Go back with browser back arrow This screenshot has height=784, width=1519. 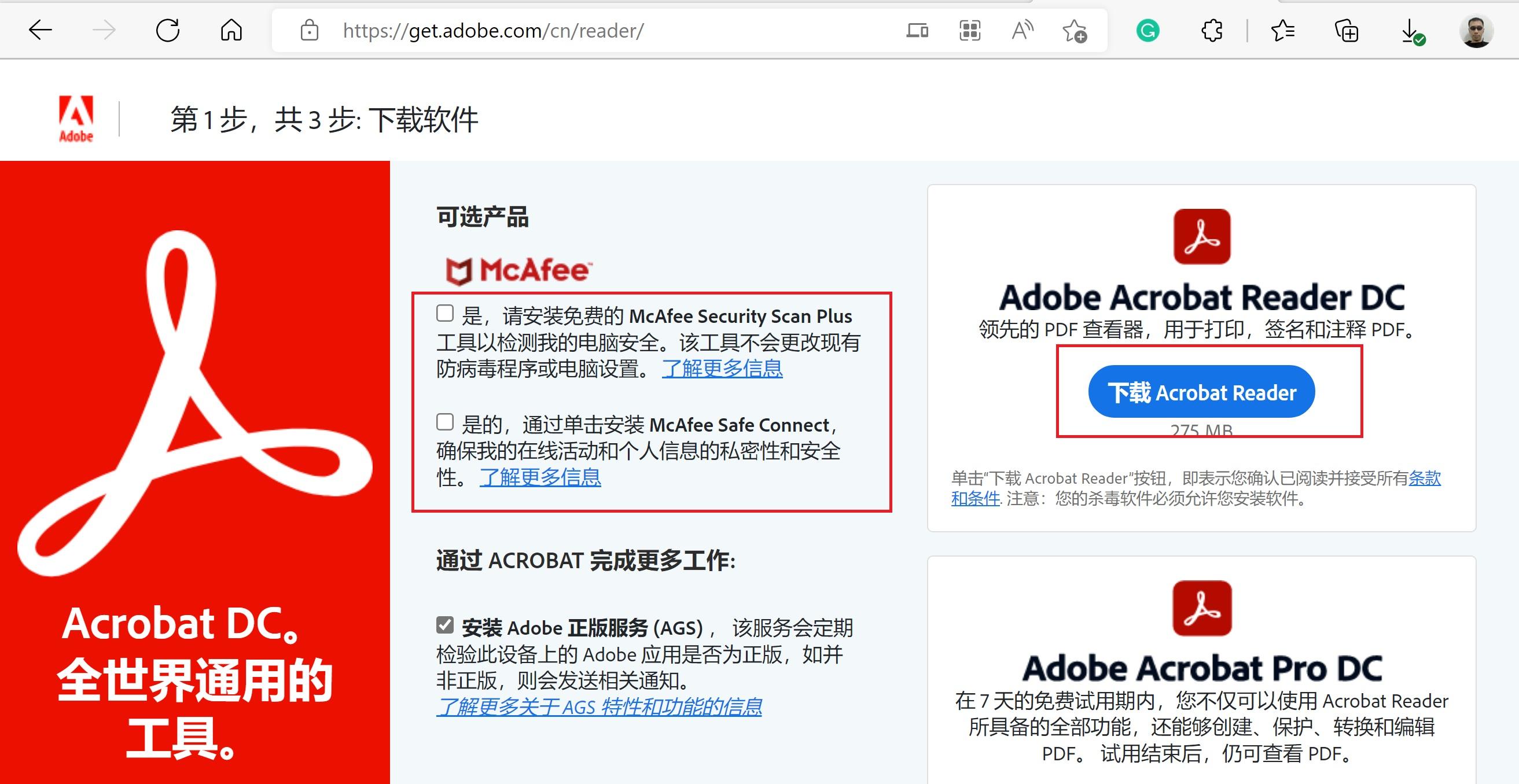[x=41, y=30]
